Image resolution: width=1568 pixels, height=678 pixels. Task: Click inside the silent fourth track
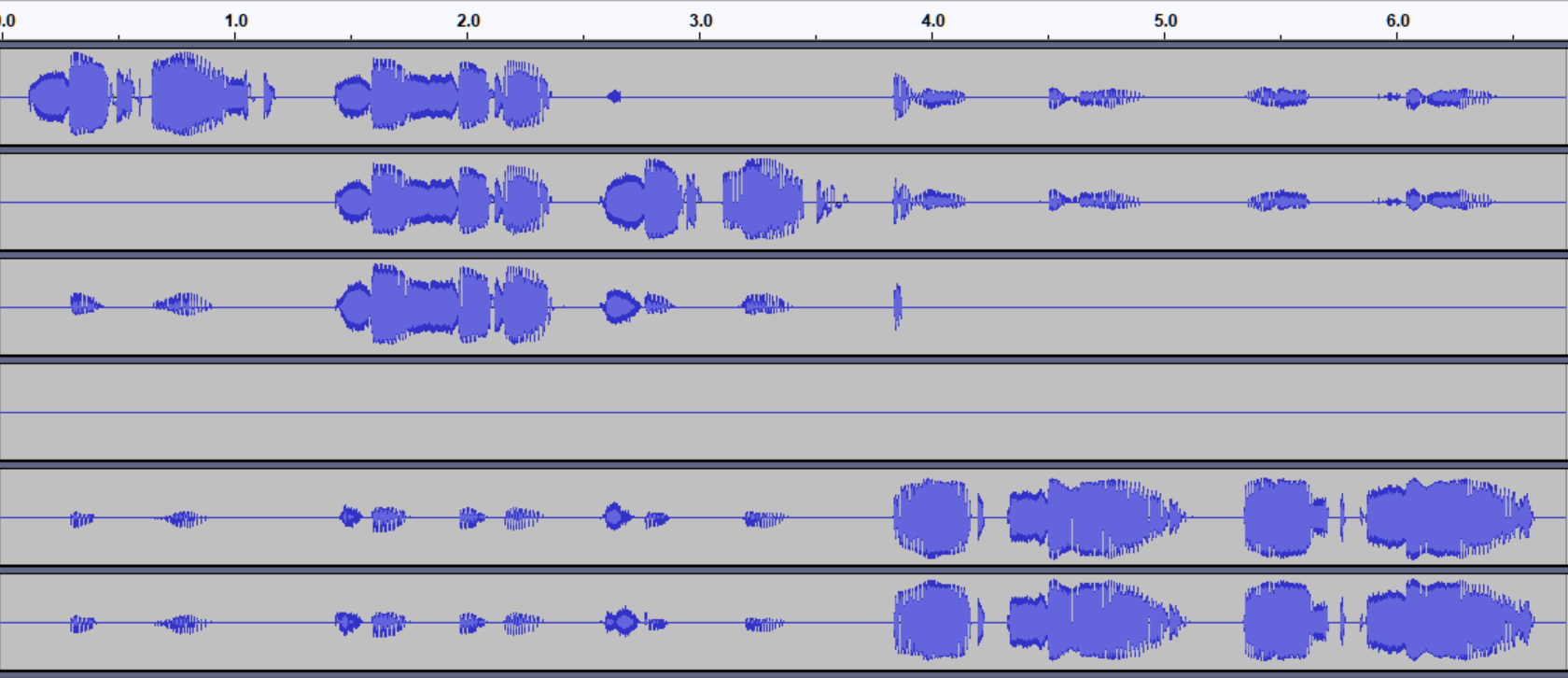pos(783,412)
